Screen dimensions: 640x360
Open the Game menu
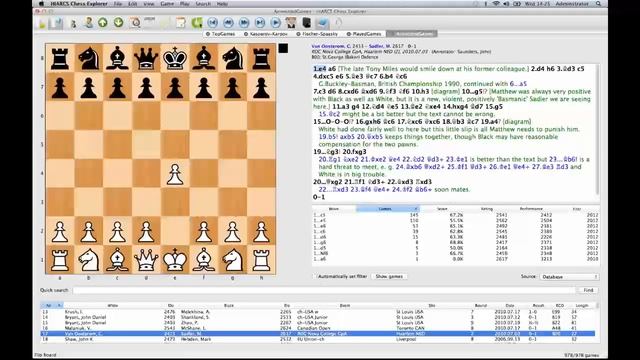(167, 4)
